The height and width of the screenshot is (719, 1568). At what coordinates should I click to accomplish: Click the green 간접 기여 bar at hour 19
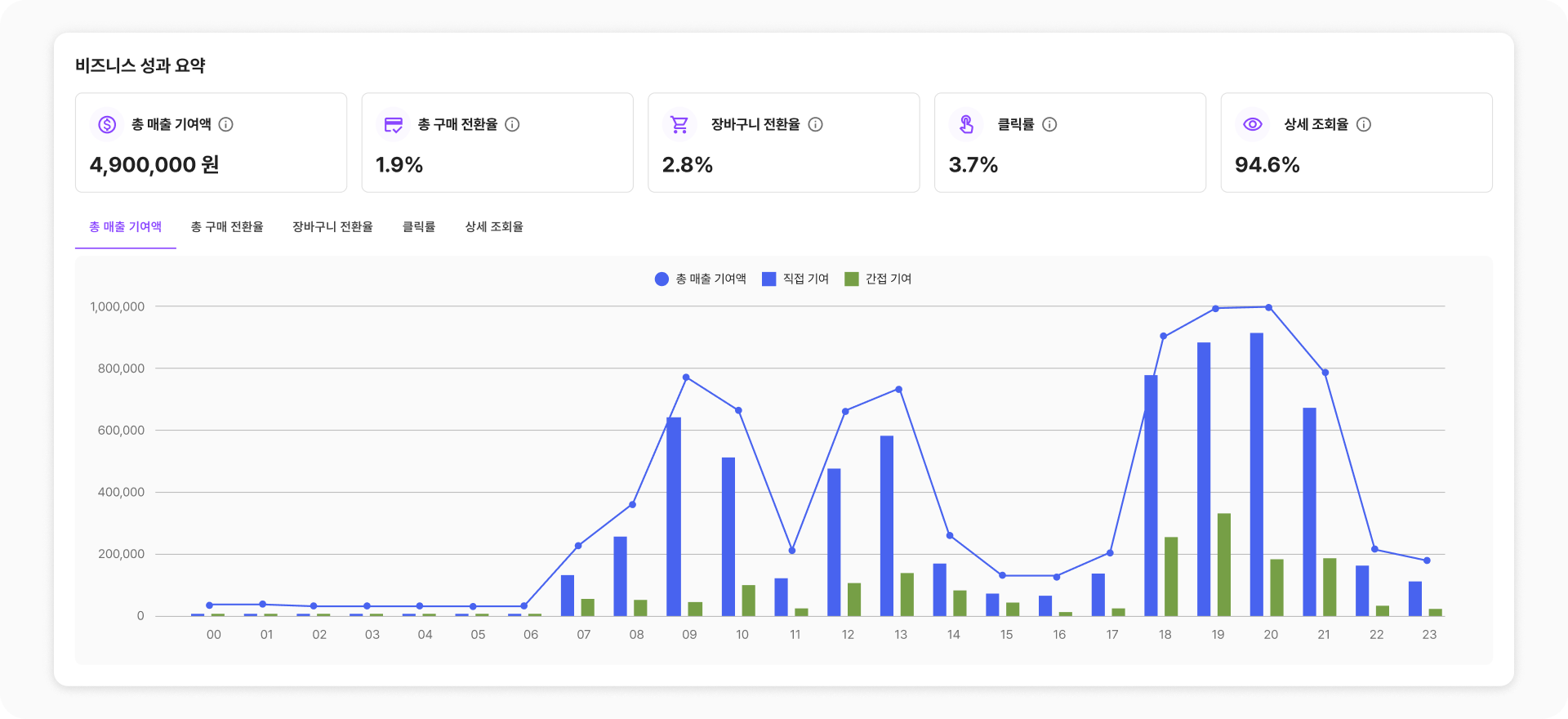1224,565
